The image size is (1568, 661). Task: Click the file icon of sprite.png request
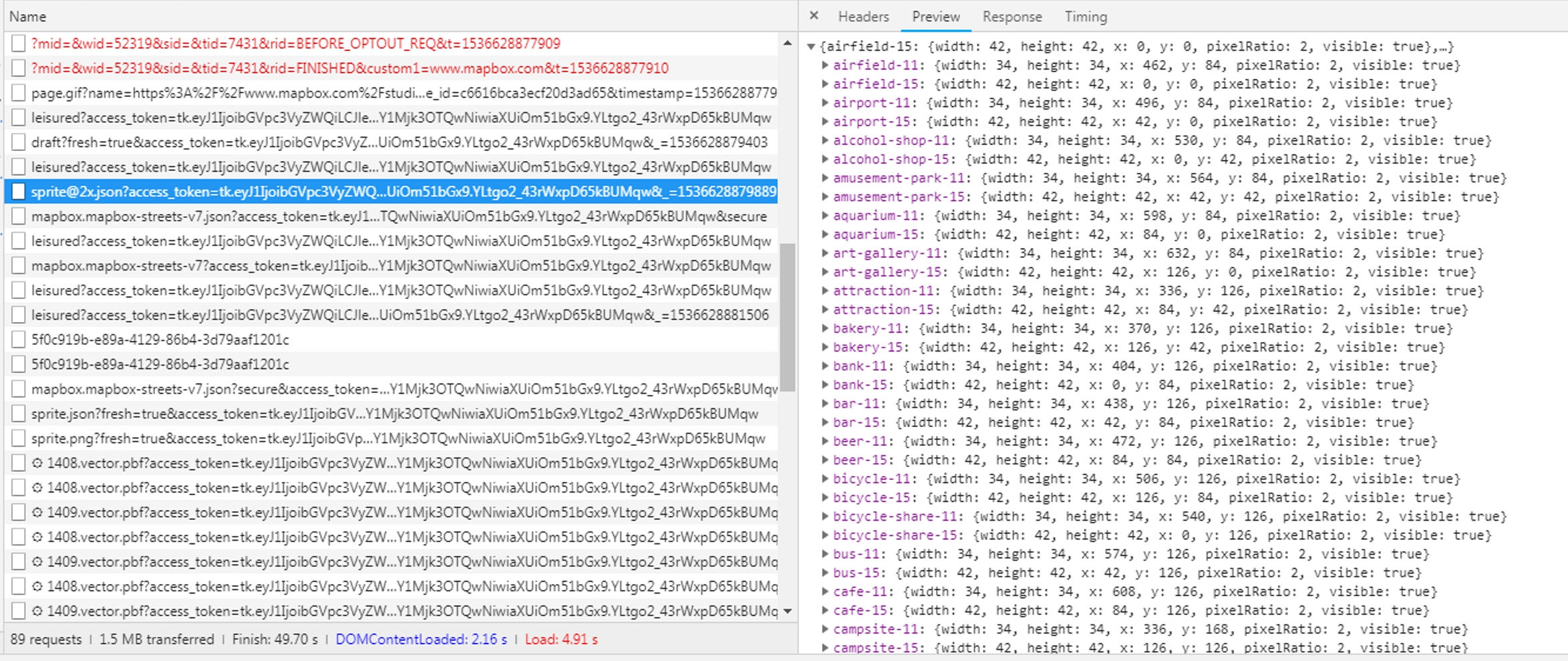click(x=19, y=438)
